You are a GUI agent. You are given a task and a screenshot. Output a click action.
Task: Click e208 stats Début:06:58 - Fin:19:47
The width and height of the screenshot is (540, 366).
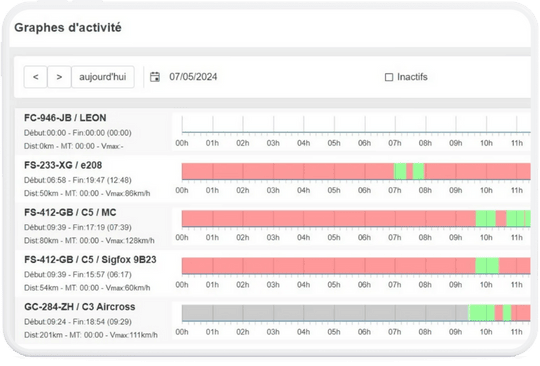coord(77,180)
